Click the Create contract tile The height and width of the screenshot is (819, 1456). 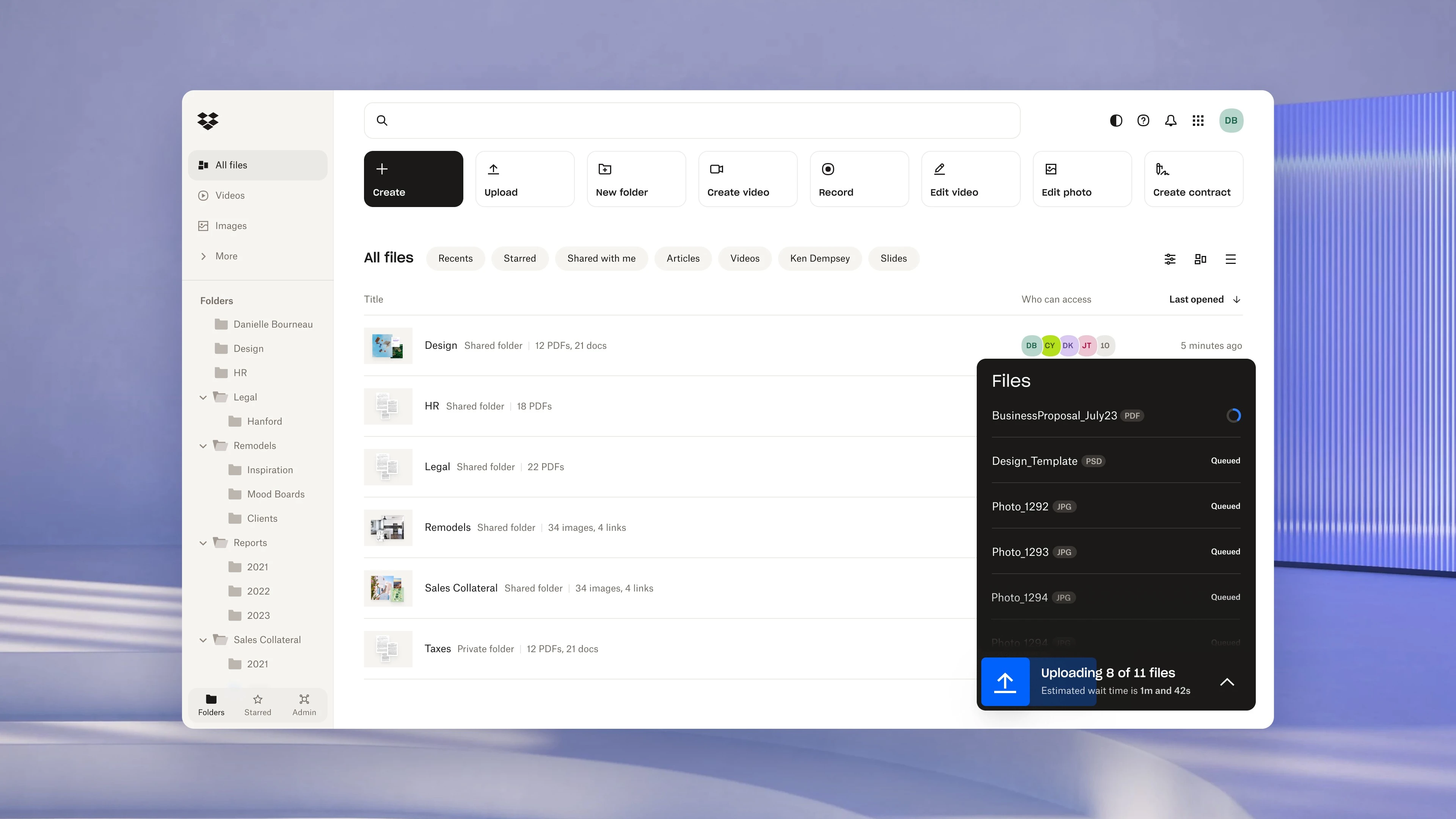coord(1193,179)
